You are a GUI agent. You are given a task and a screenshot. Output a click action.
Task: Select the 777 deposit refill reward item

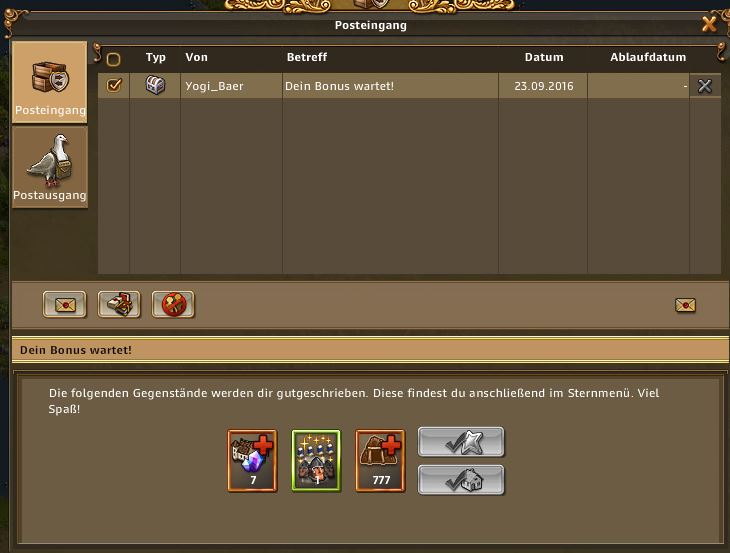pos(380,460)
